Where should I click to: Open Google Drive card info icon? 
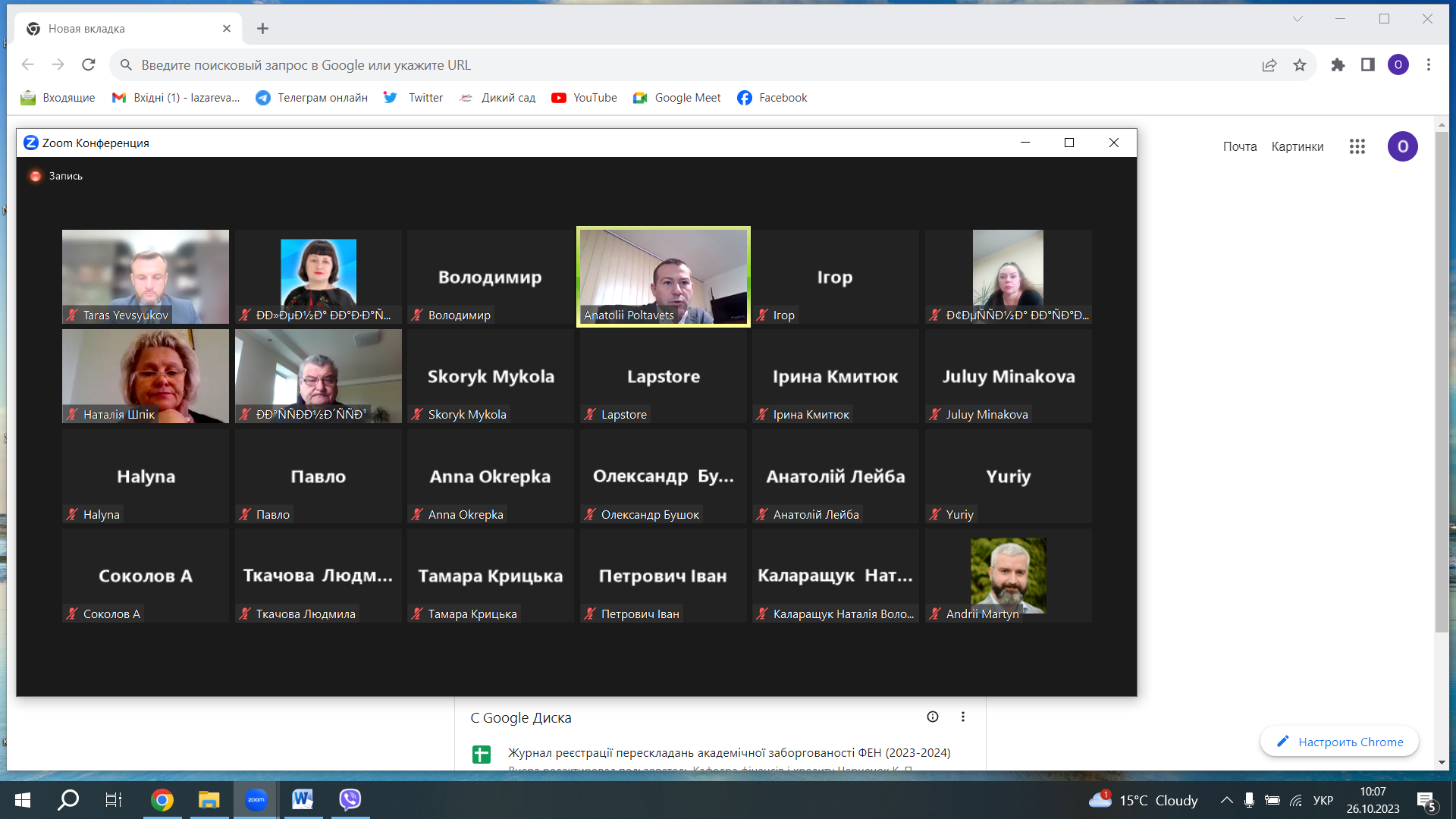(x=933, y=717)
